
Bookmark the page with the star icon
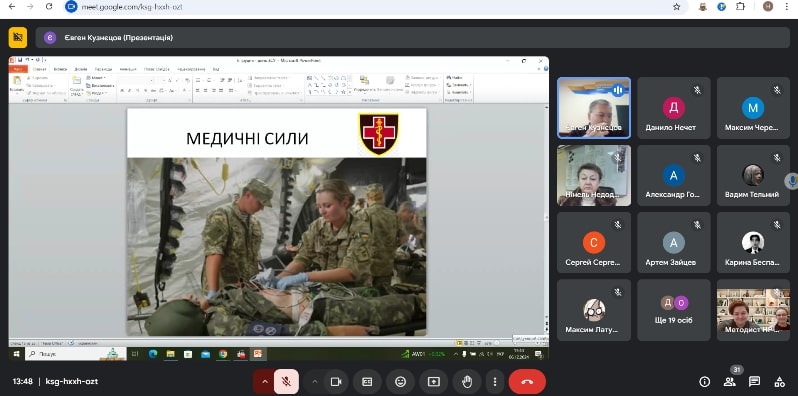[676, 7]
